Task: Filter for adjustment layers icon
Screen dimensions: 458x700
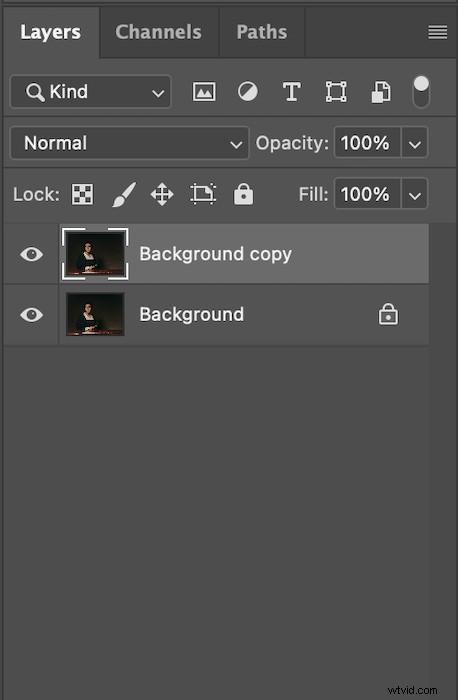Action: click(x=247, y=92)
